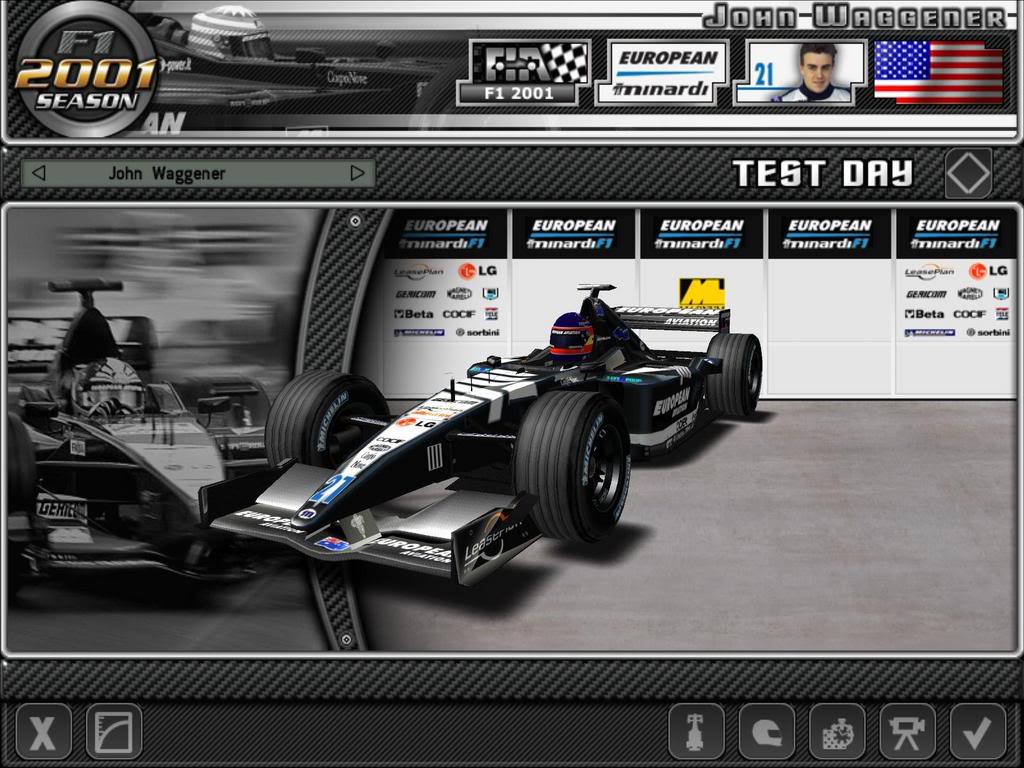Click the Minardi car 3D model
Image resolution: width=1024 pixels, height=768 pixels.
pos(480,434)
